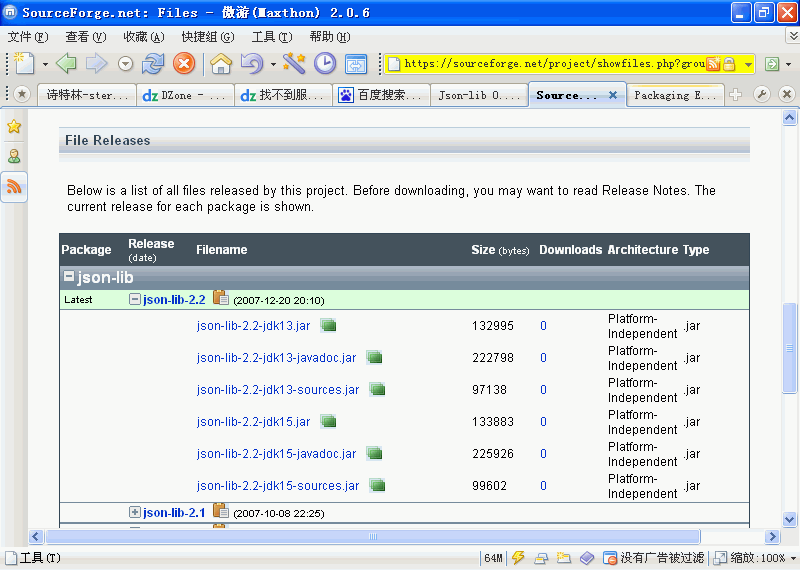This screenshot has height=570, width=800.
Task: Click the New page toolbar icon
Action: (x=24, y=64)
